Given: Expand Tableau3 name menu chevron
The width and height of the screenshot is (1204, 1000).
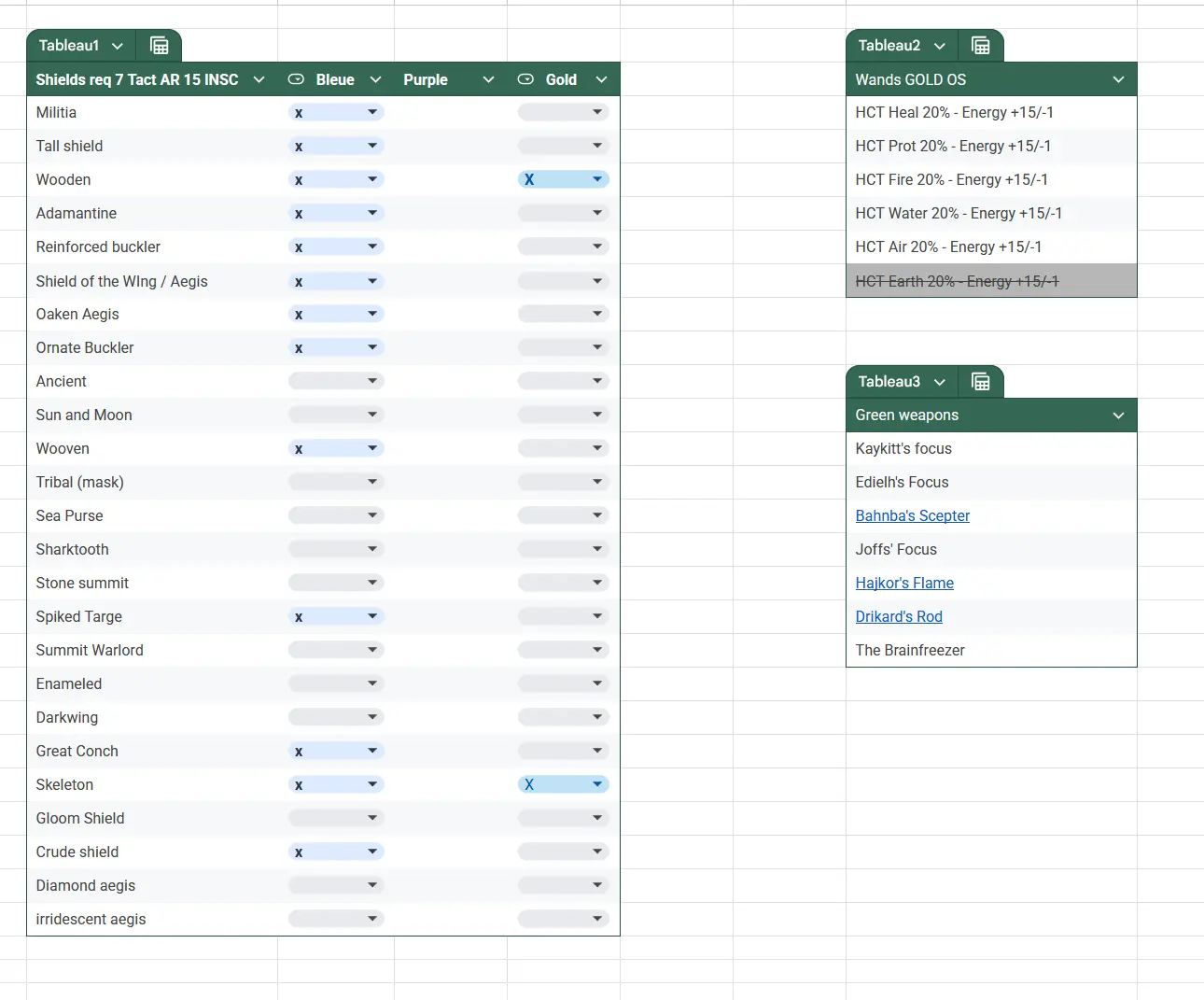Looking at the screenshot, I should (940, 382).
